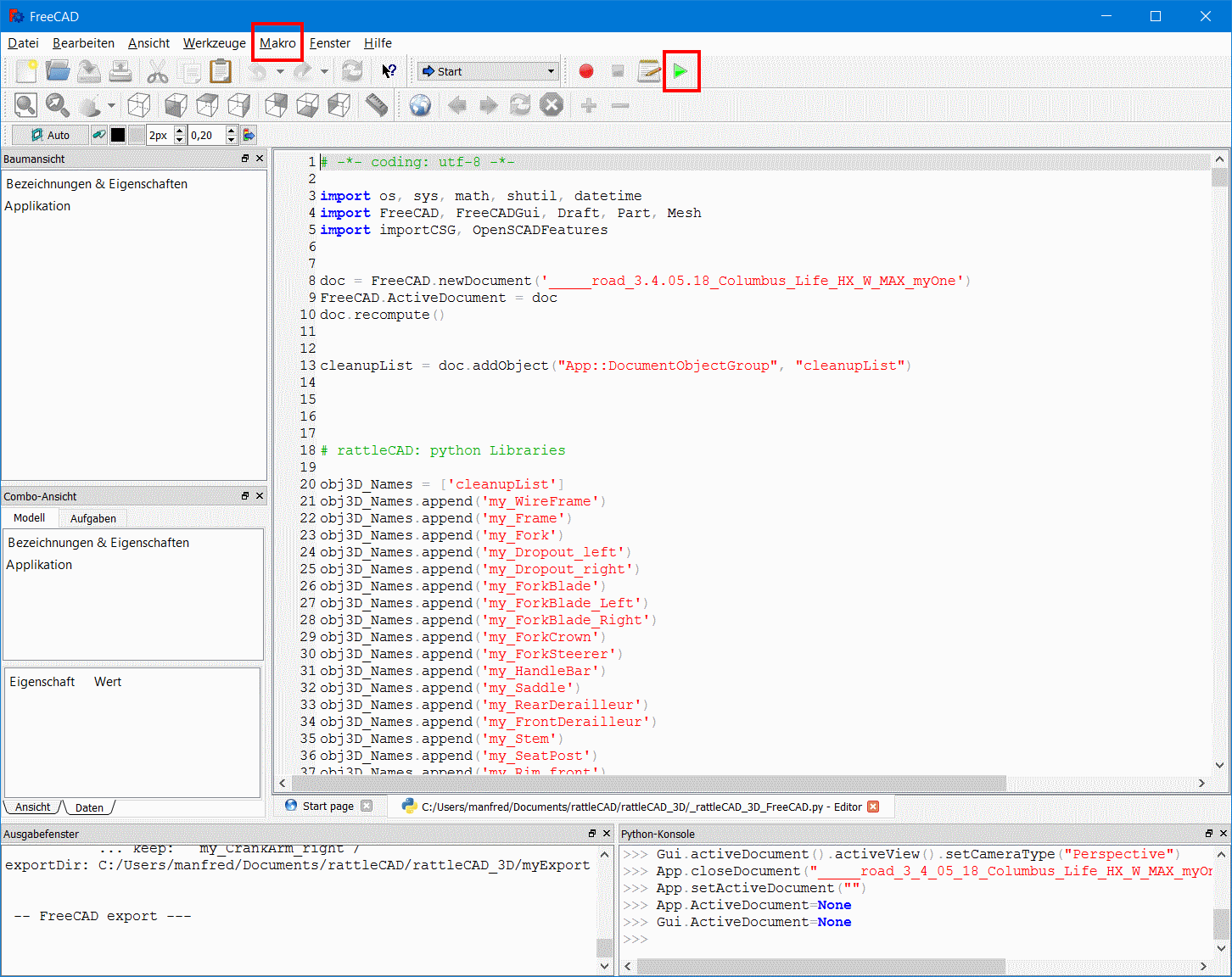Create a new document via toolbar icon
This screenshot has height=977, width=1232.
(x=26, y=71)
